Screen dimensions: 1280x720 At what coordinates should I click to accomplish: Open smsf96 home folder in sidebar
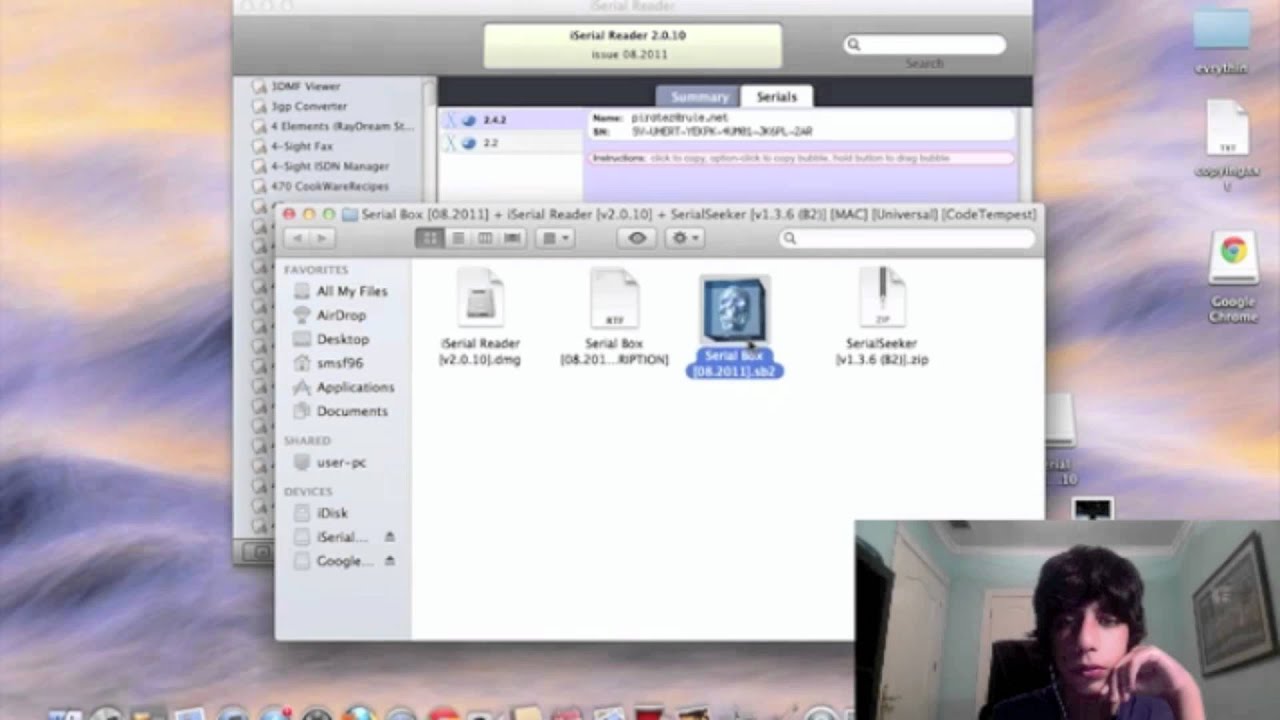pyautogui.click(x=342, y=363)
